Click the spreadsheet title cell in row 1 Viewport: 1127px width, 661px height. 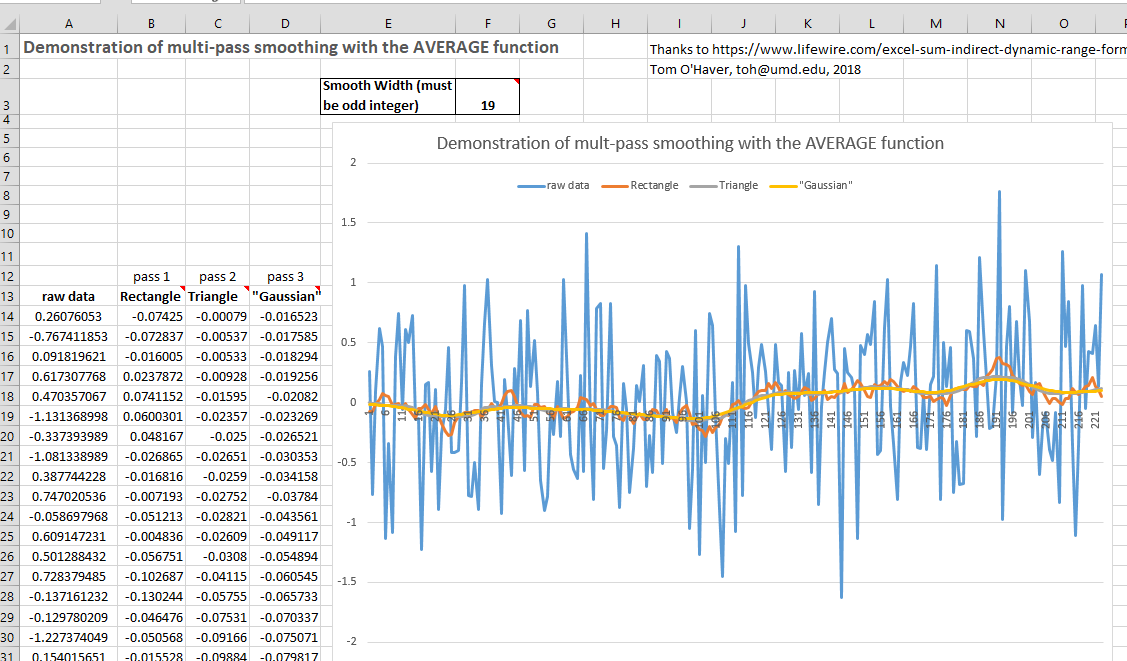[290, 47]
